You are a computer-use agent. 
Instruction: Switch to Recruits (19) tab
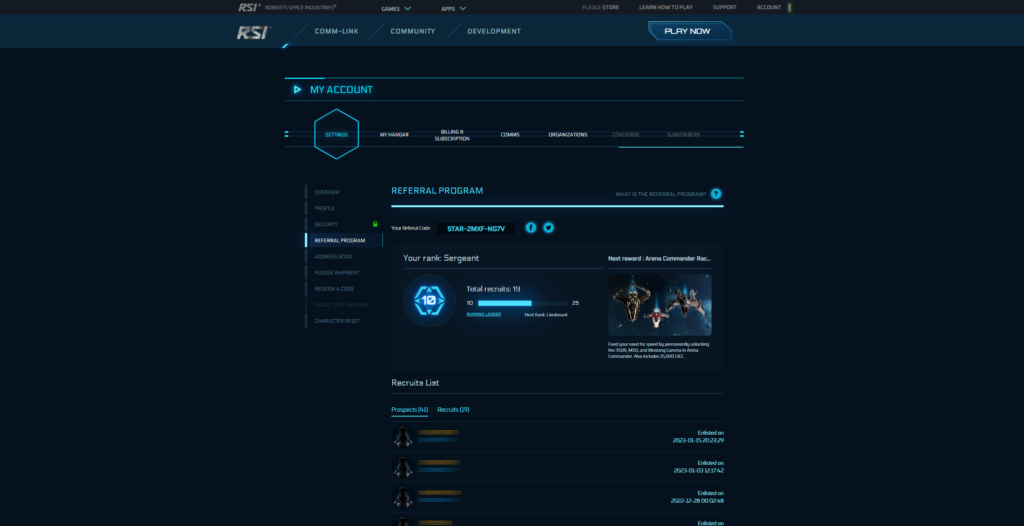453,410
